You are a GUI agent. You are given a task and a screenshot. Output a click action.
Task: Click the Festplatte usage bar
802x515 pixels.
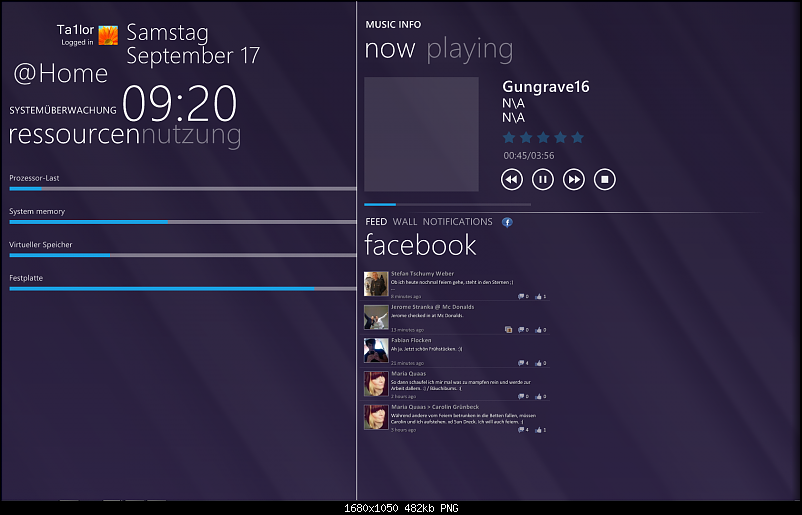tap(183, 289)
